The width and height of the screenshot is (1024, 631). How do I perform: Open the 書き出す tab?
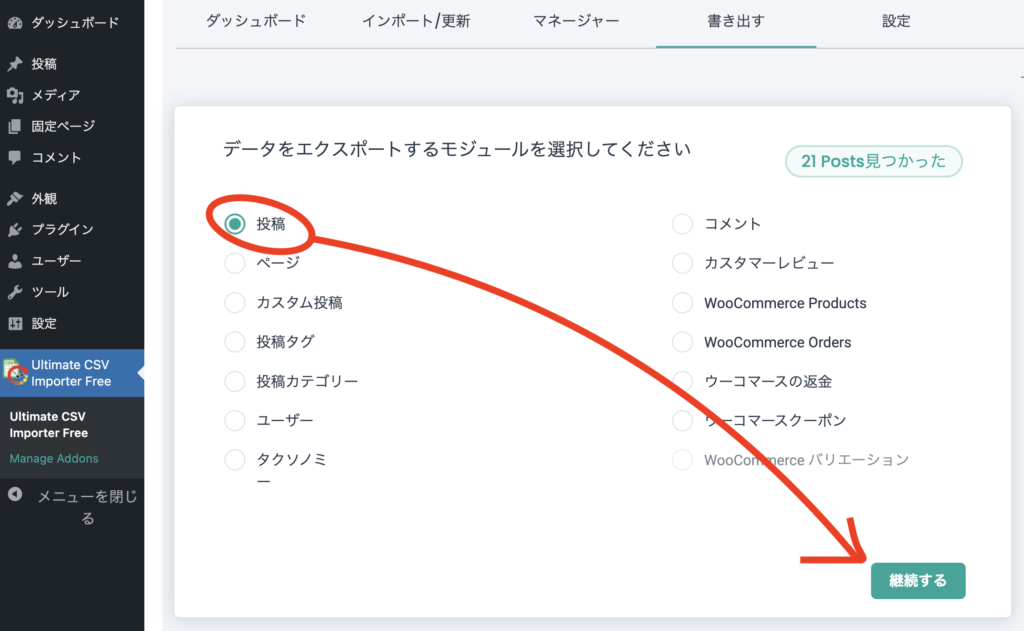click(736, 21)
